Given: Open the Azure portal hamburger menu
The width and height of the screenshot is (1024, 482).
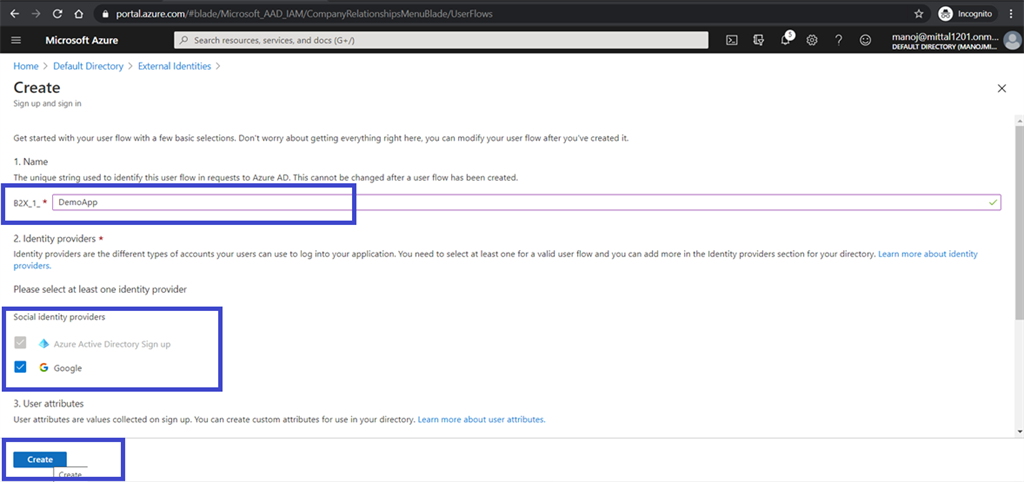Looking at the screenshot, I should pos(16,40).
